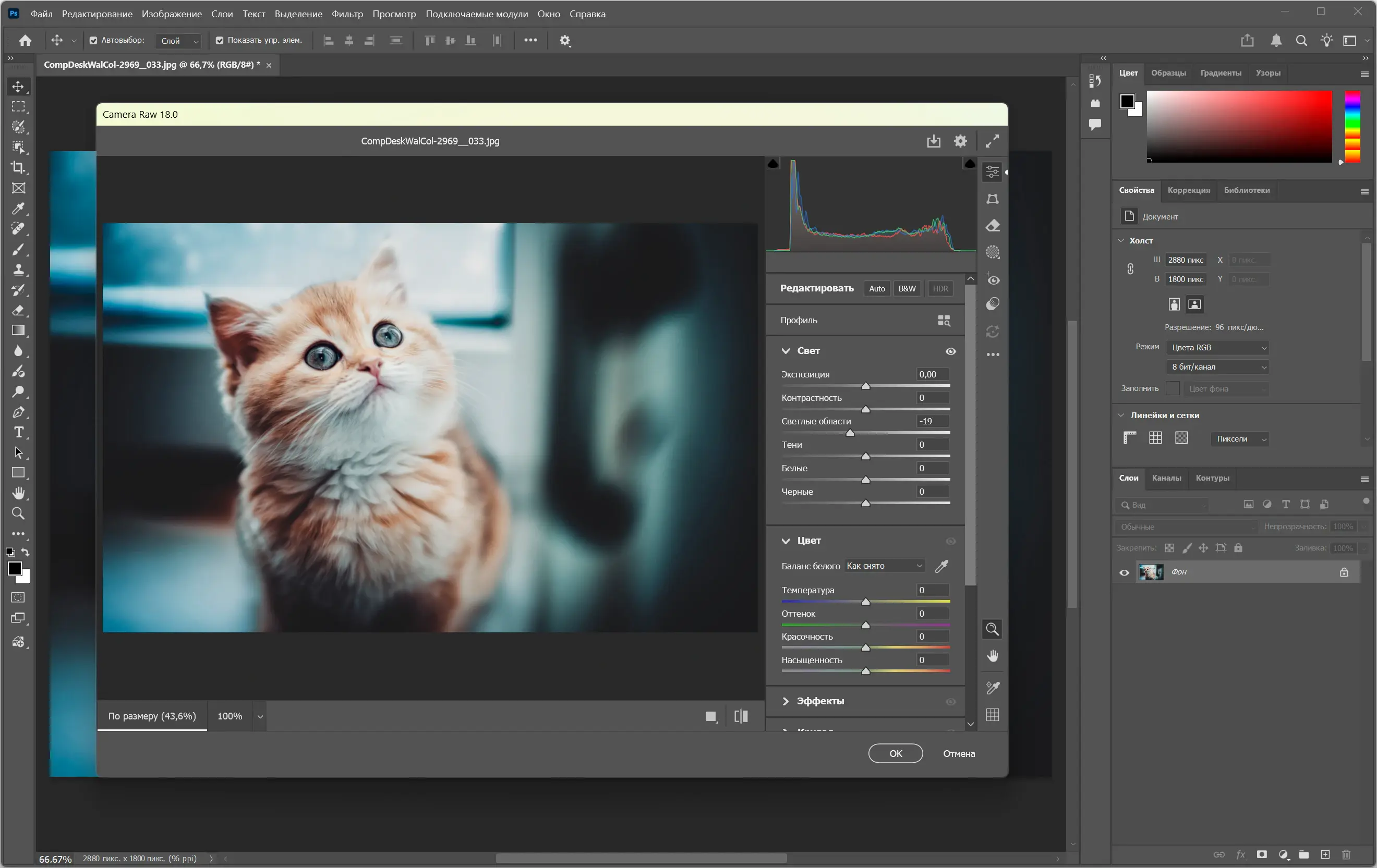The image size is (1377, 868).
Task: Open the profile browser icon
Action: tap(944, 320)
